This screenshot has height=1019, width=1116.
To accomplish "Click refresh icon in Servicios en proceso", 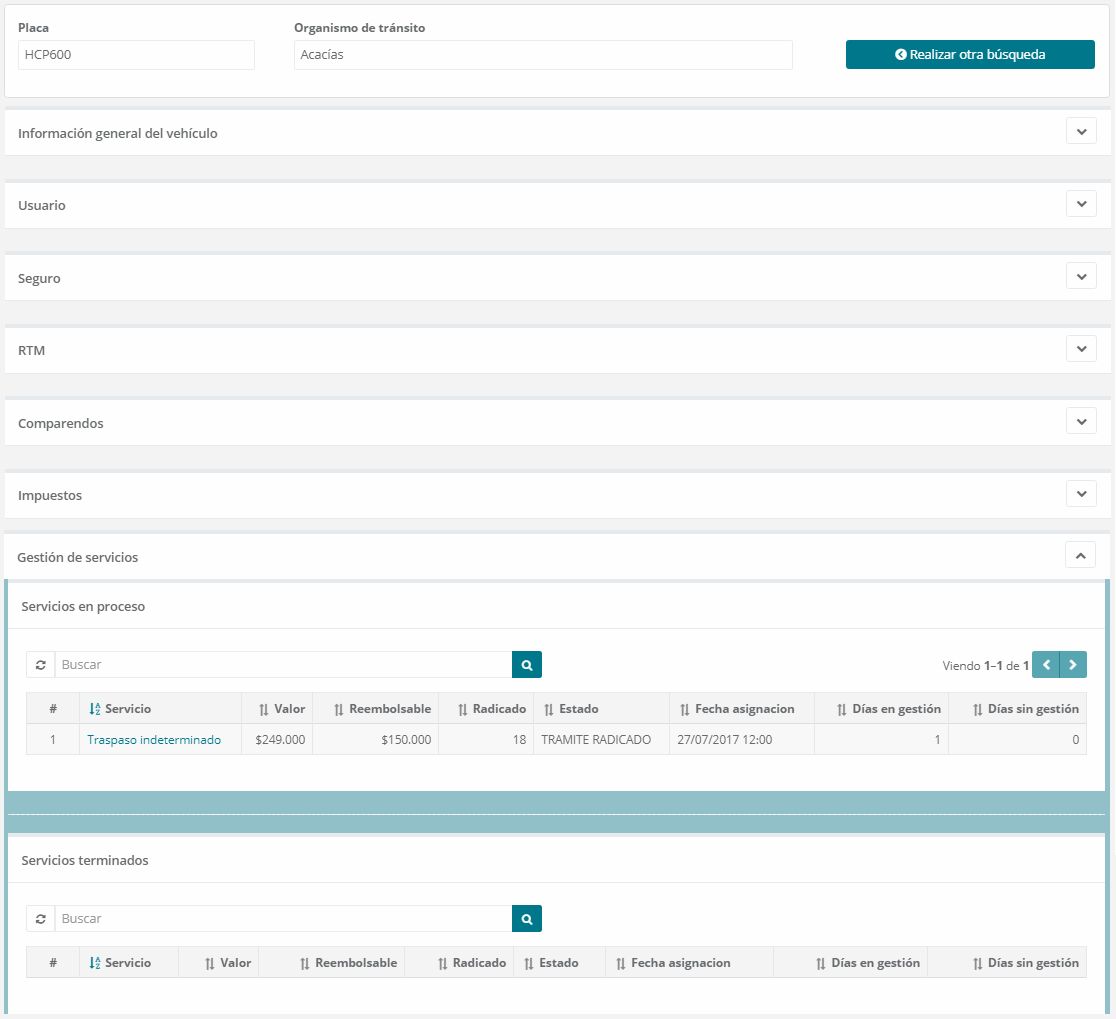I will tap(40, 665).
